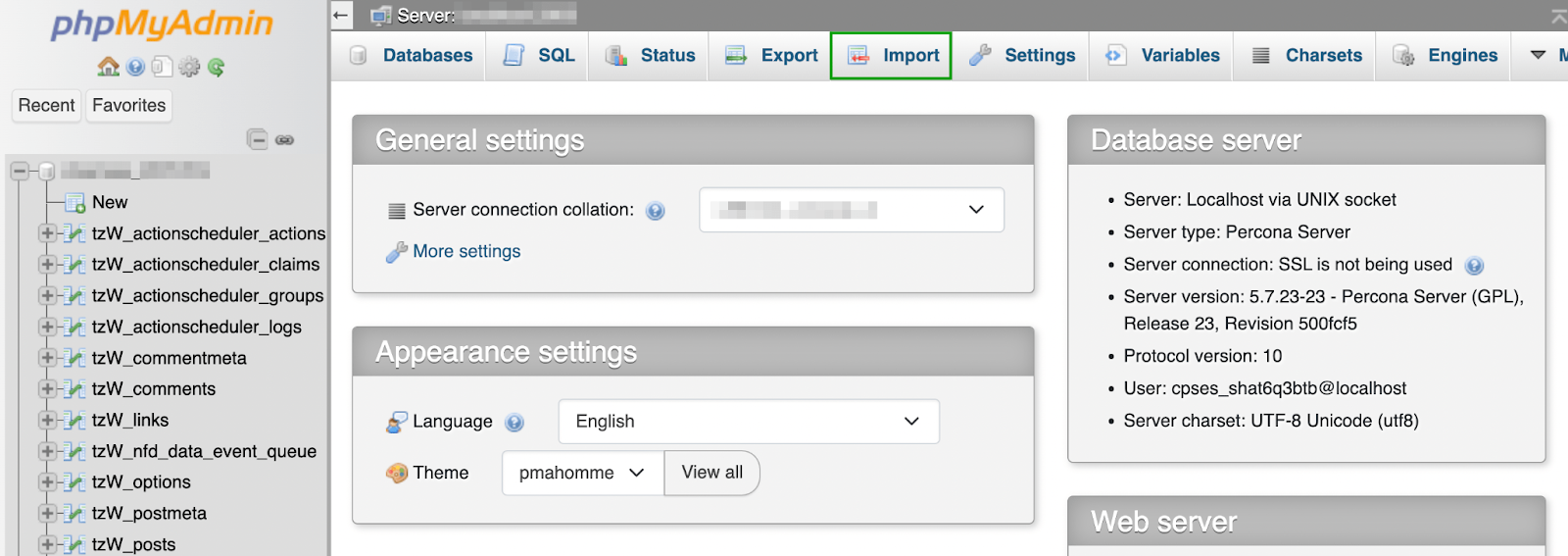This screenshot has width=1568, height=556.
Task: Switch to the Variables tab
Action: pos(1161,56)
